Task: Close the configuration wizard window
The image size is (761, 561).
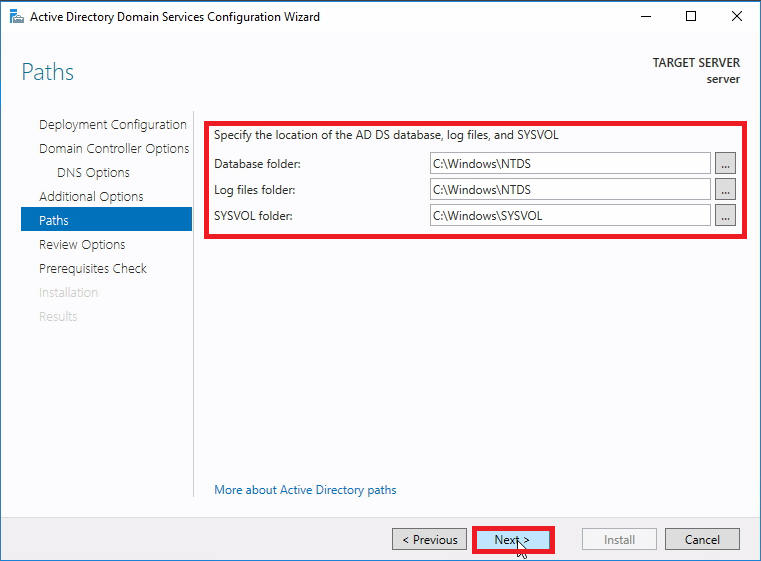Action: pos(737,17)
